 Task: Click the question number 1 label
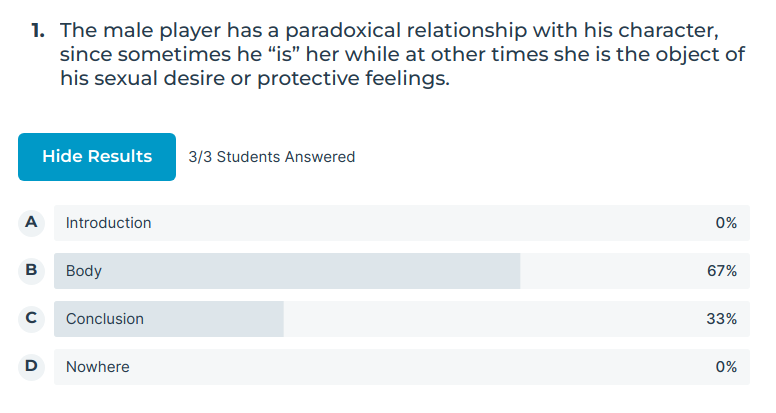click(38, 31)
